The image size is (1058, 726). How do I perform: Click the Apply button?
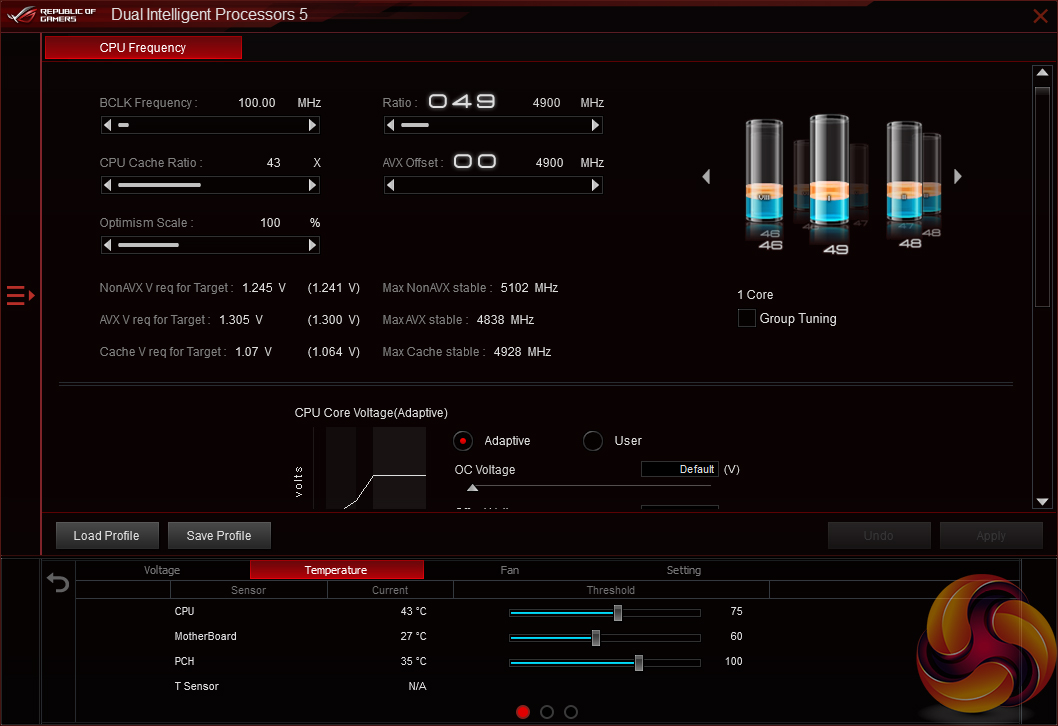pyautogui.click(x=991, y=536)
